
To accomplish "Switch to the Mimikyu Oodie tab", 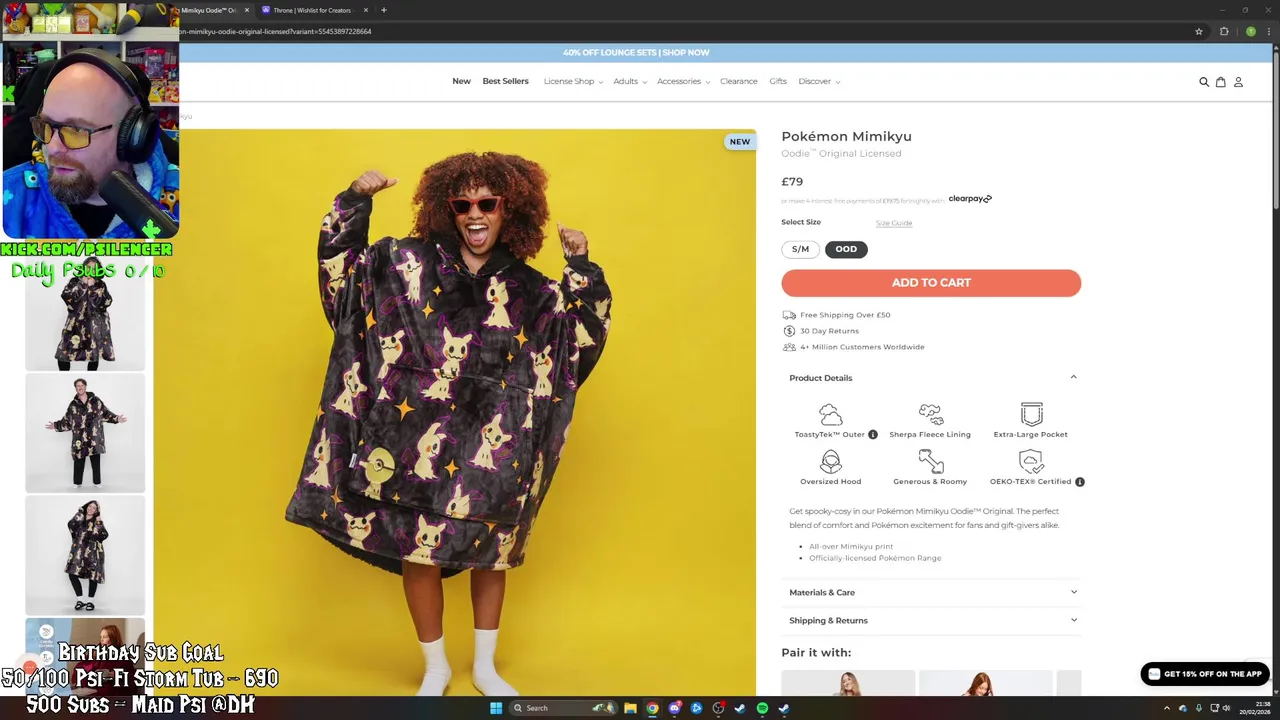I will pyautogui.click(x=212, y=10).
